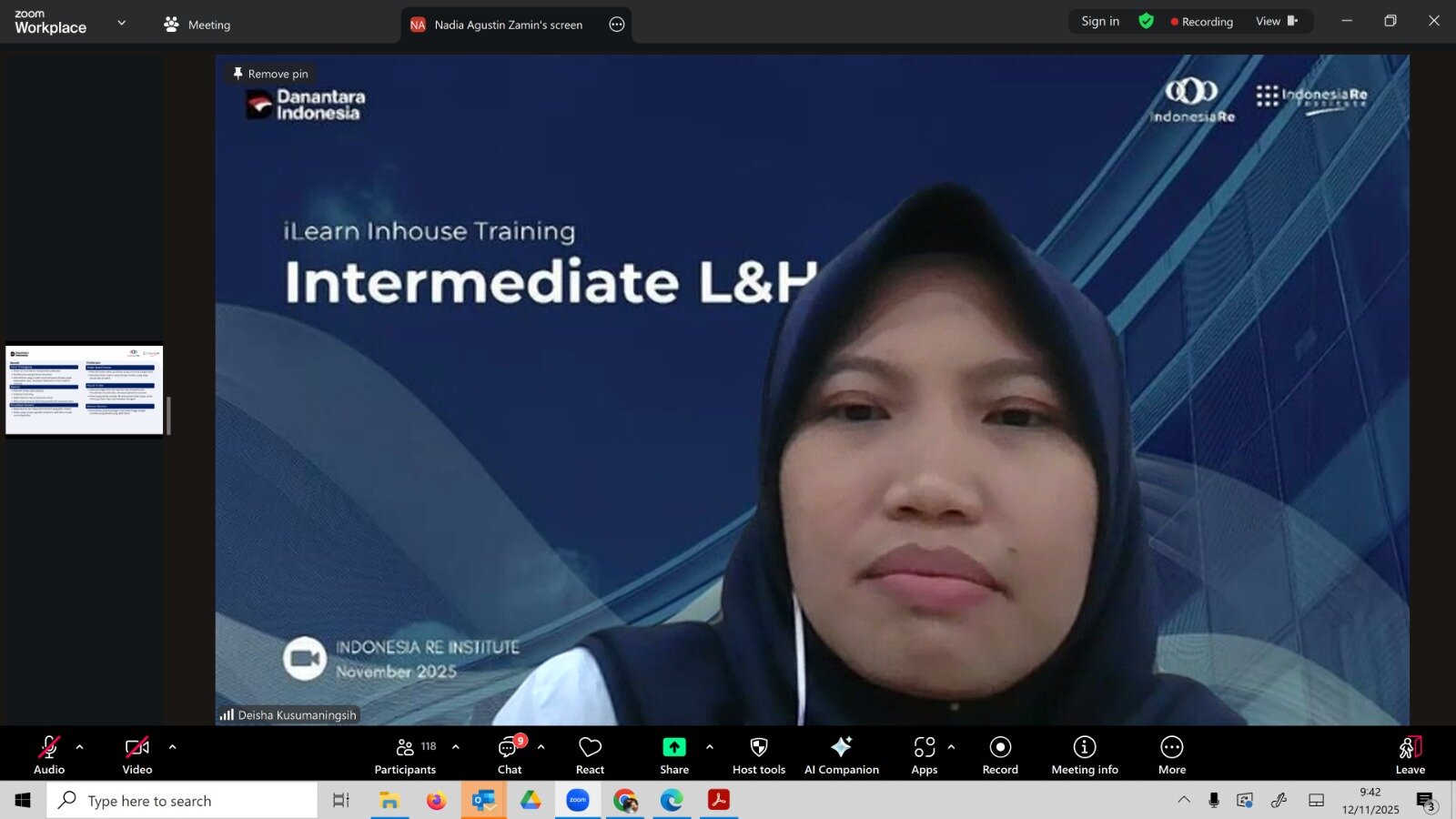Expand audio settings arrow next to Audio
Image resolution: width=1456 pixels, height=819 pixels.
tap(79, 747)
